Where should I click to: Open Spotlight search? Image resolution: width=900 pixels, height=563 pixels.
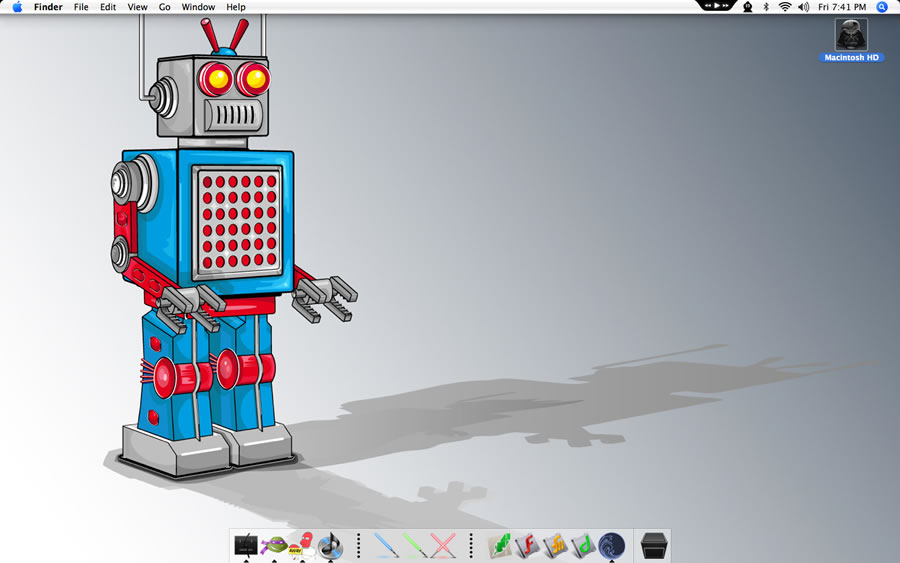coord(882,7)
